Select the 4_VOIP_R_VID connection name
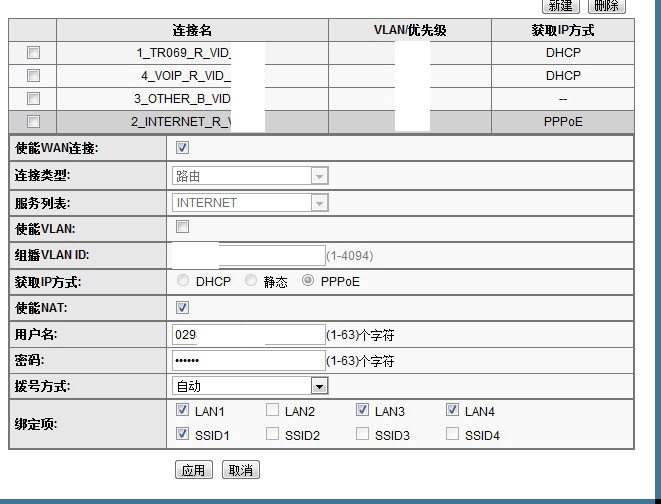The image size is (661, 504). (186, 76)
